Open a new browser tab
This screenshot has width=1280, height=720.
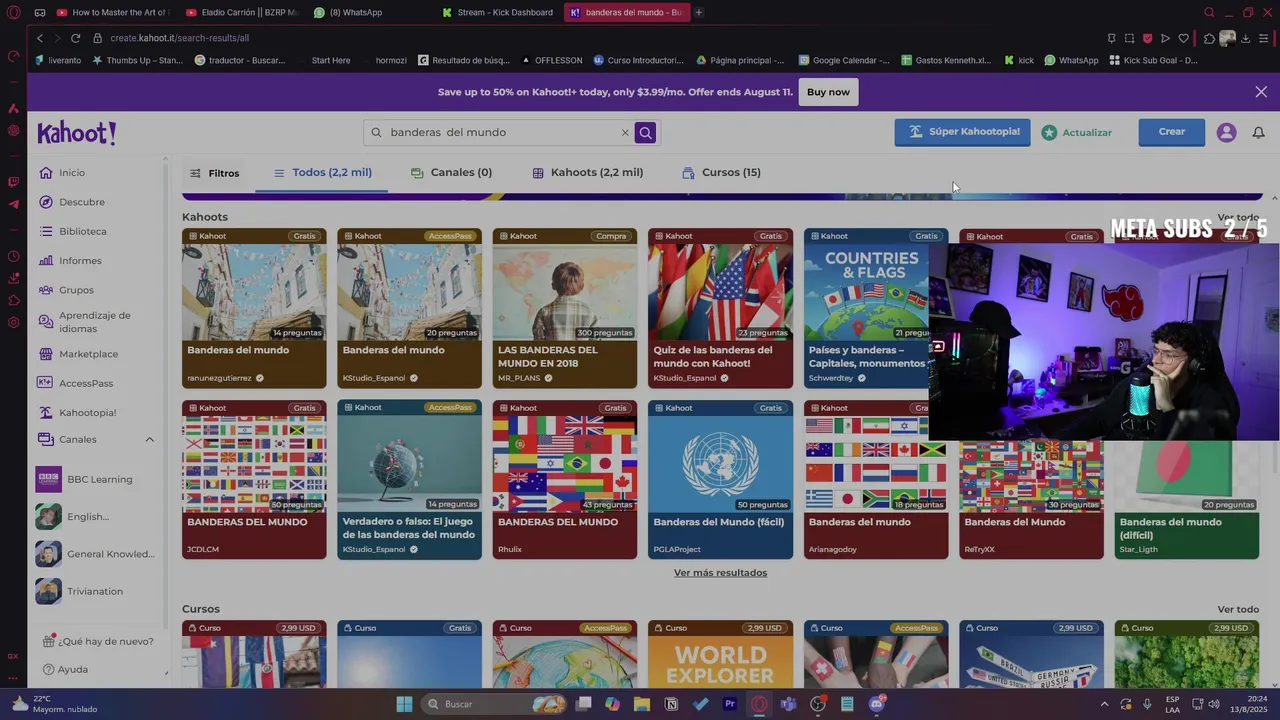point(699,12)
